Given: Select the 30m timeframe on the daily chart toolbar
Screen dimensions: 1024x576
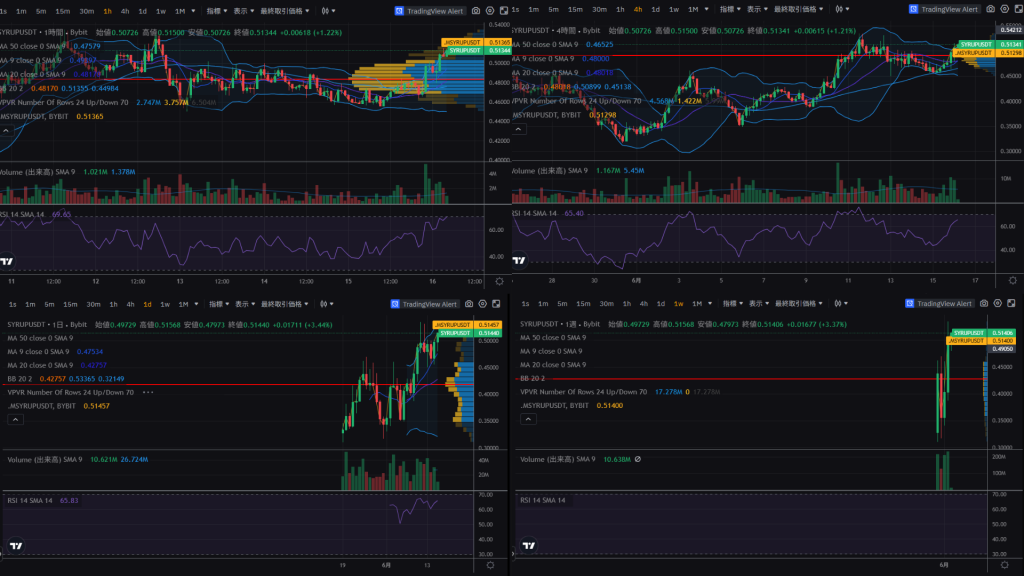Looking at the screenshot, I should pyautogui.click(x=93, y=304).
